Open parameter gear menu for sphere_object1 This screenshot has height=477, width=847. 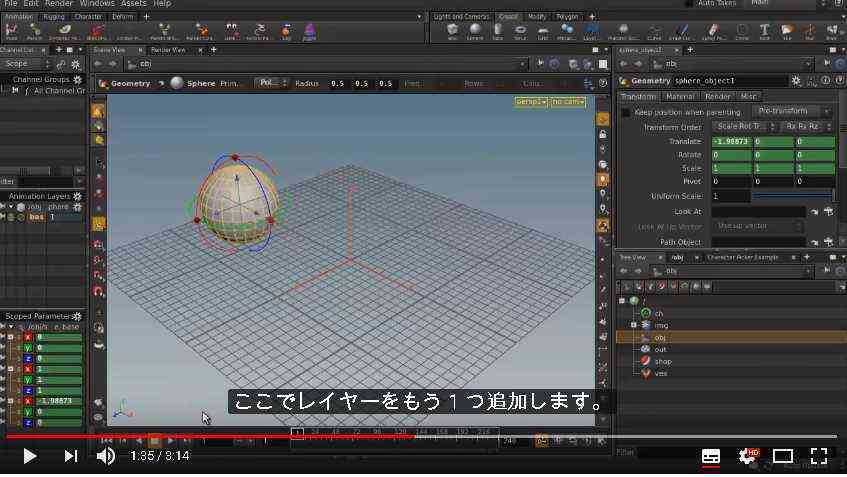coord(796,81)
